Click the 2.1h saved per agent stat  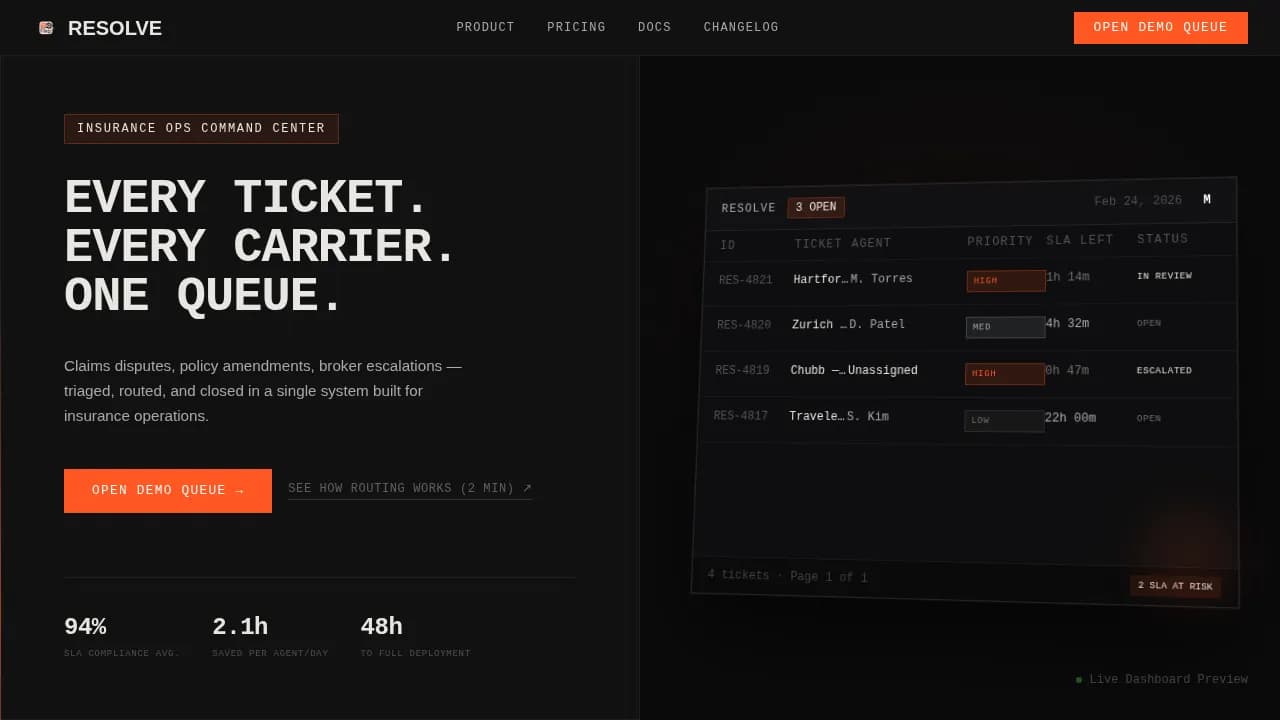[x=270, y=637]
